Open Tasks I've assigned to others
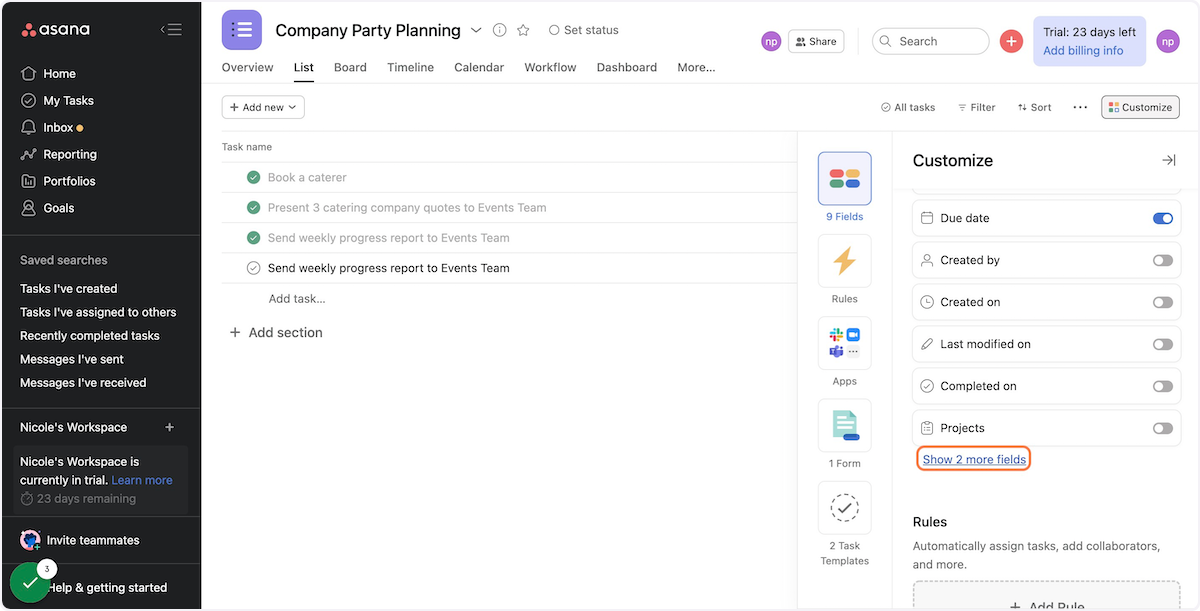The width and height of the screenshot is (1200, 611). pyautogui.click(x=98, y=312)
